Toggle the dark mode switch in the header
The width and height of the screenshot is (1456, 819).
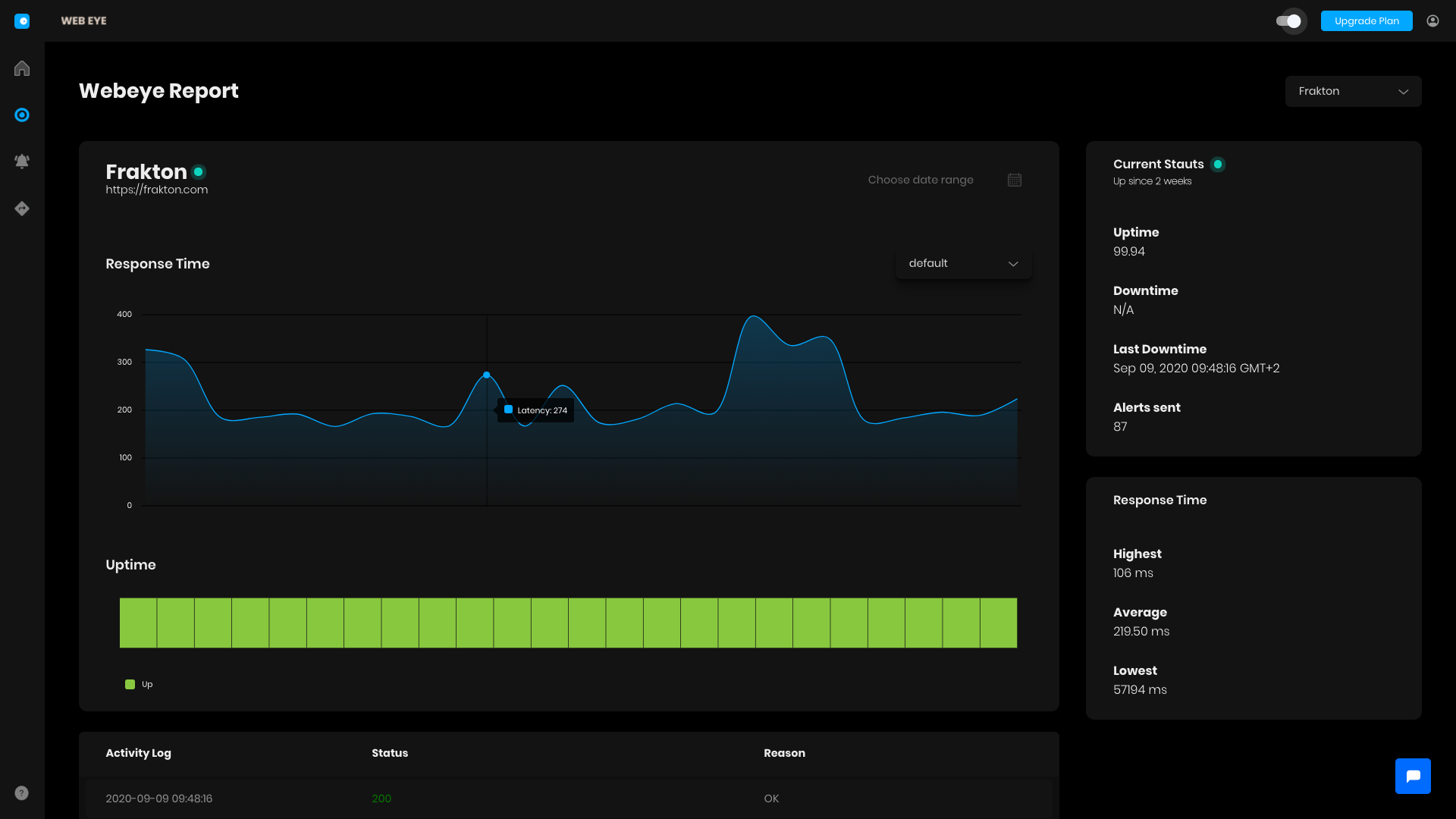(1290, 21)
